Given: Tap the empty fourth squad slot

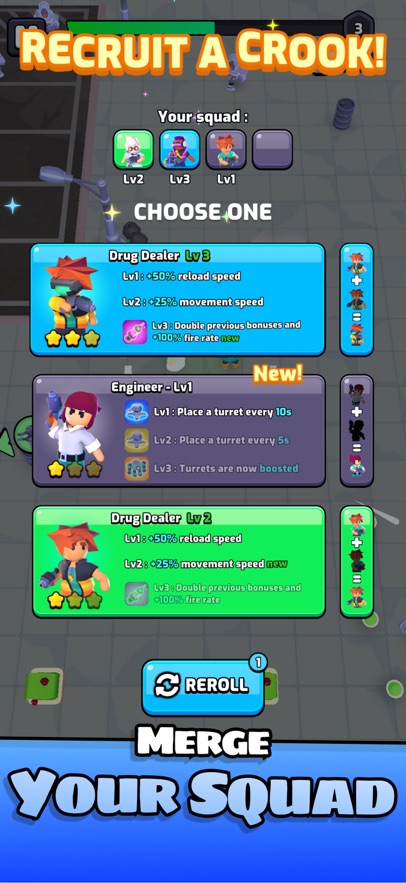Looking at the screenshot, I should [x=272, y=149].
